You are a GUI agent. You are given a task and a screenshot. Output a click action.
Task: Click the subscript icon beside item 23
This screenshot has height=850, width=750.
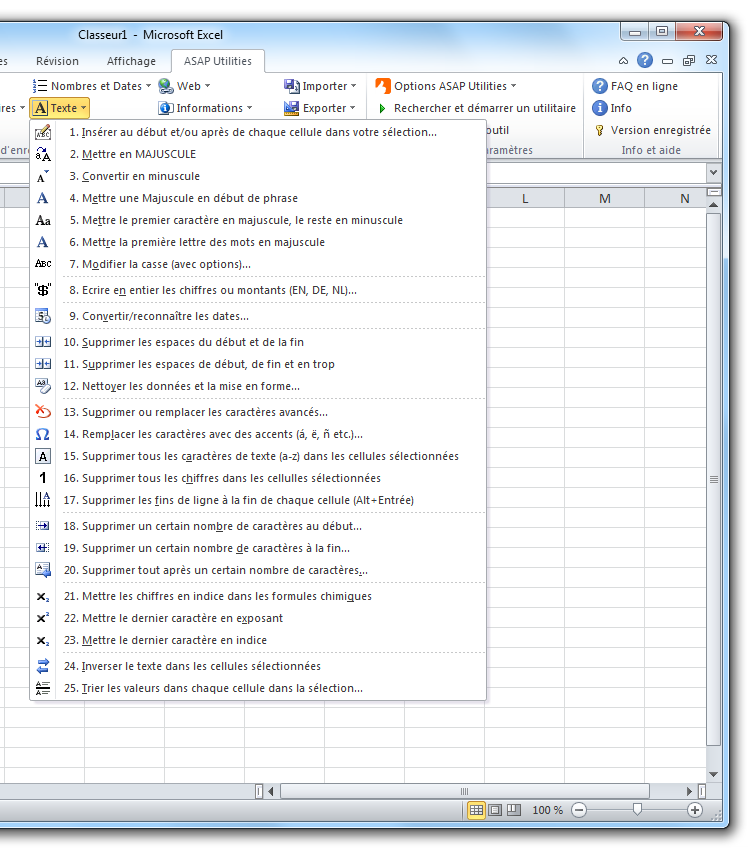tap(43, 641)
